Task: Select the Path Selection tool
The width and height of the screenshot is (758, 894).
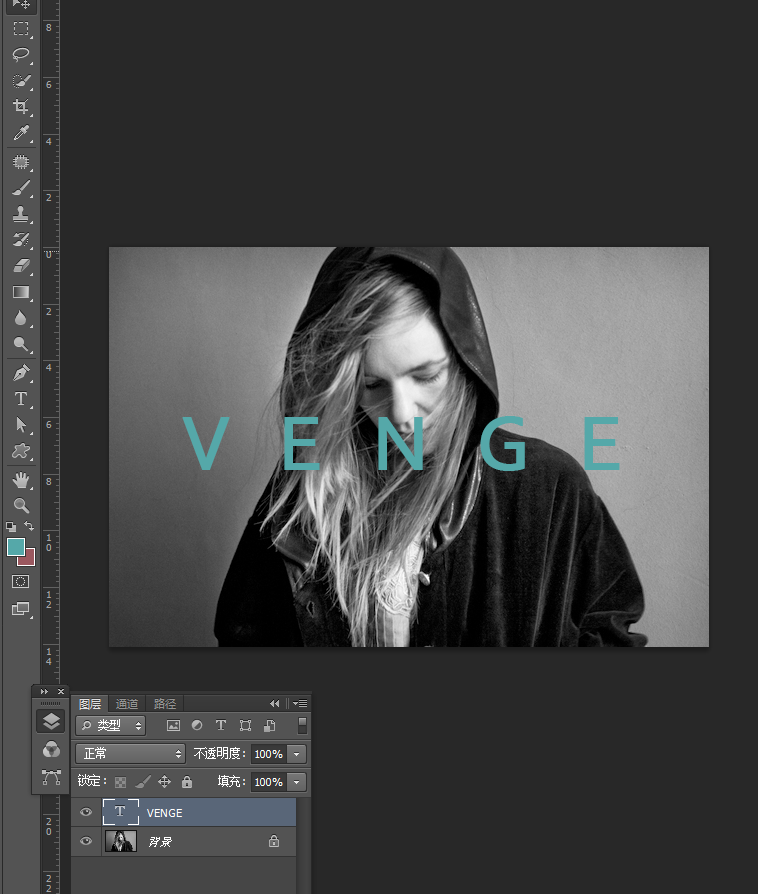Action: point(21,425)
